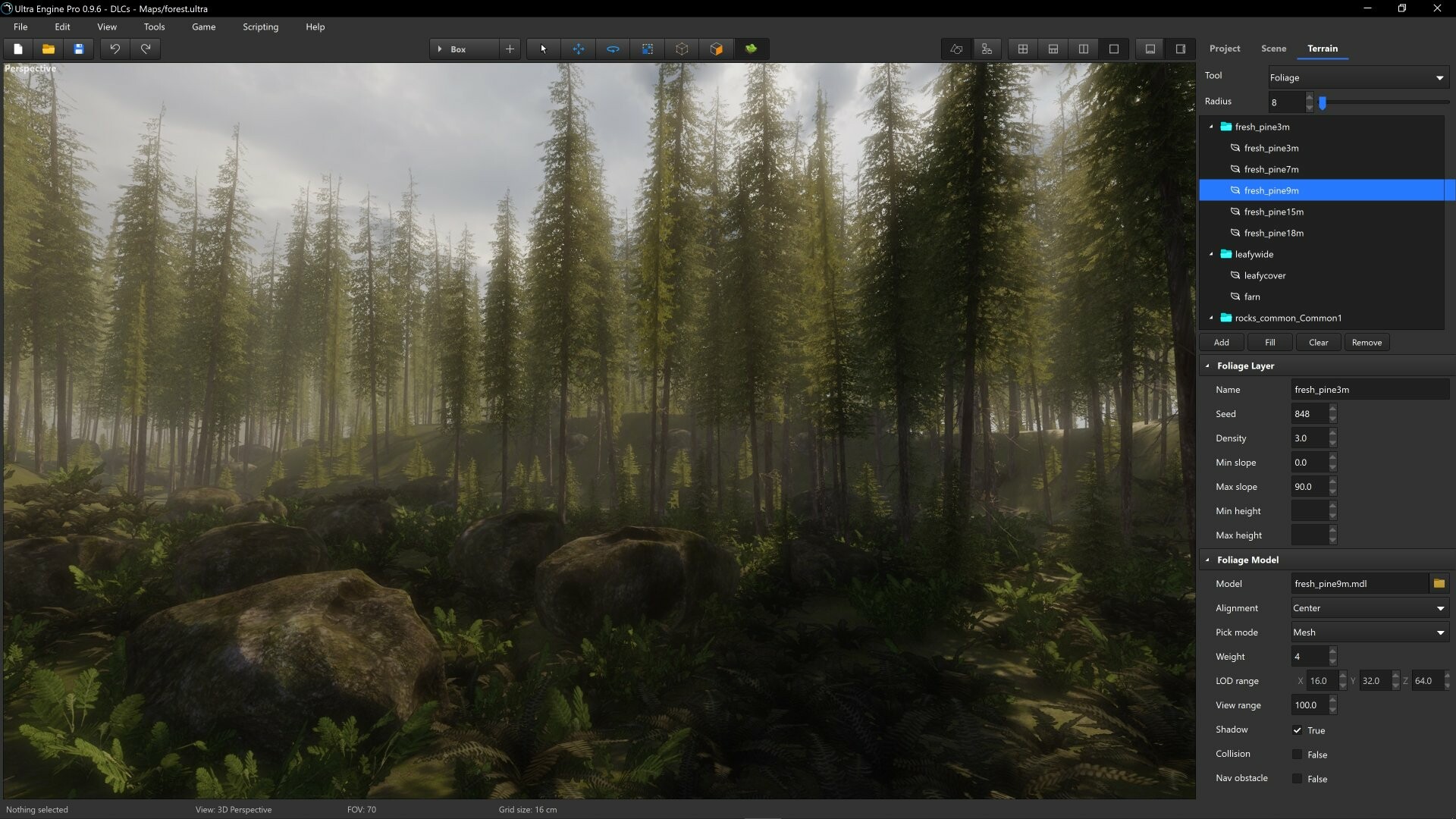Open the Scripting menu
Screen dimensions: 1456x819
(260, 27)
